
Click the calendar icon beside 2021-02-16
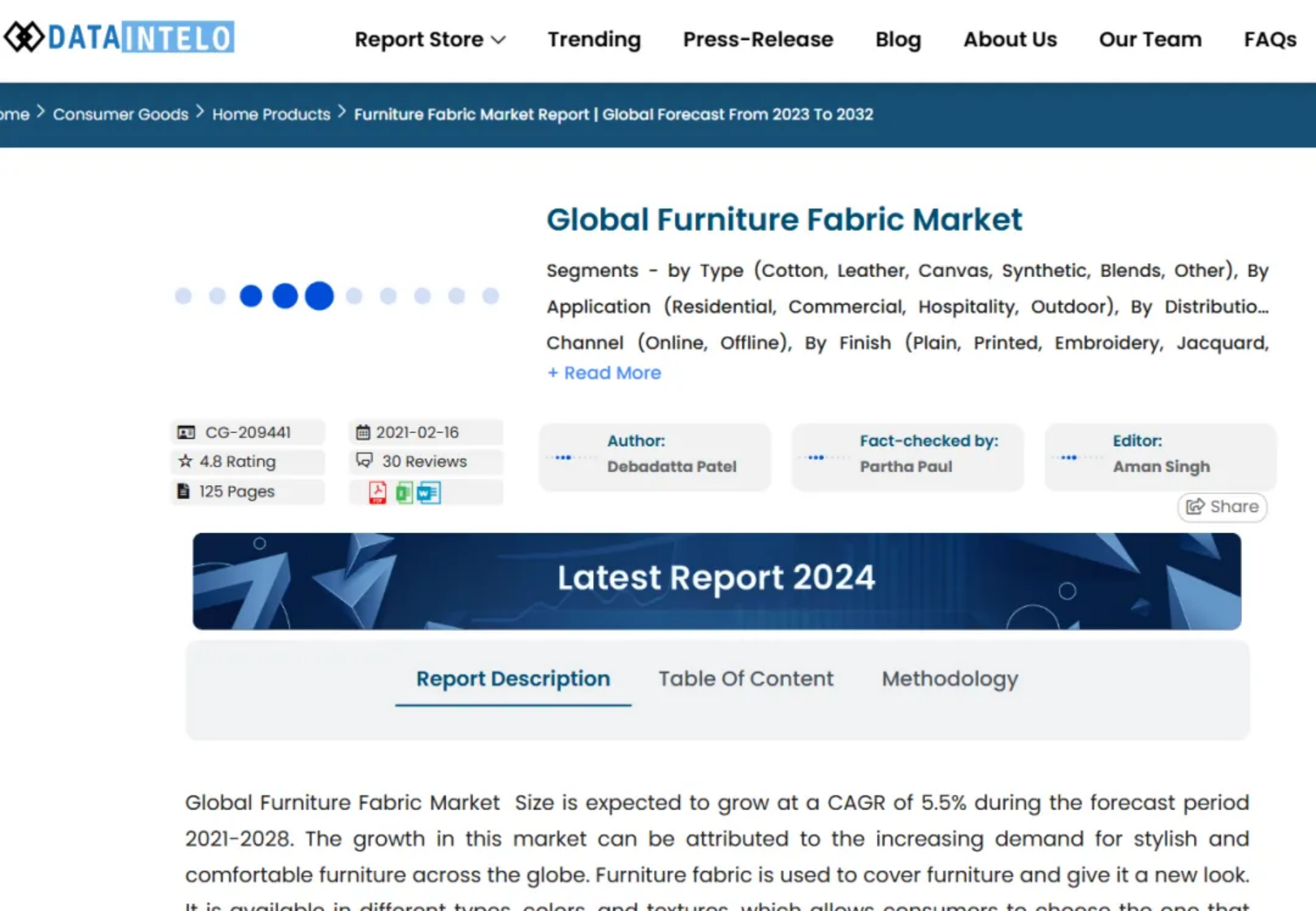click(363, 432)
